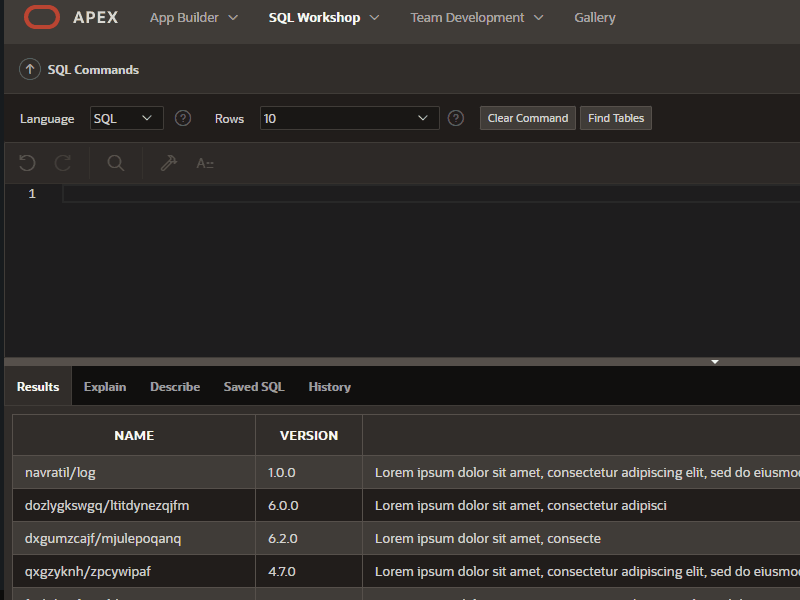The width and height of the screenshot is (800, 600).
Task: Open the Language SQL dropdown
Action: pyautogui.click(x=127, y=118)
